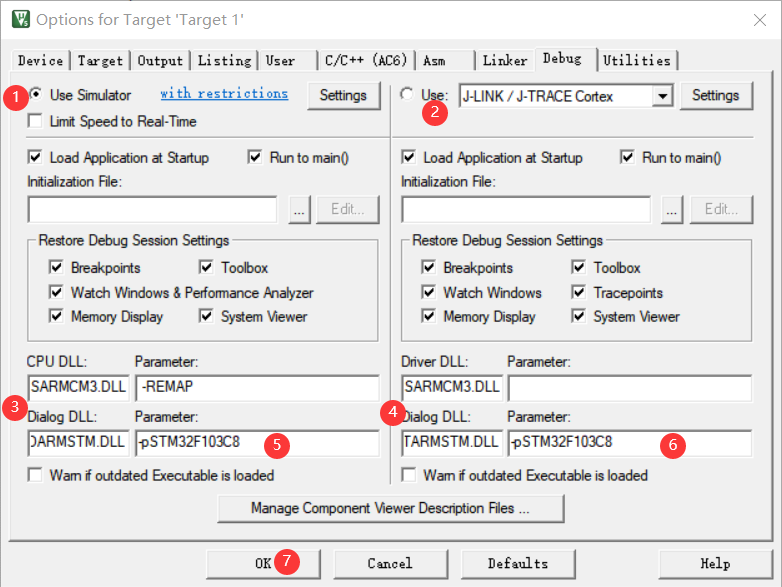Toggle simulator Run to main() checkbox
This screenshot has height=587, width=782.
[255, 158]
